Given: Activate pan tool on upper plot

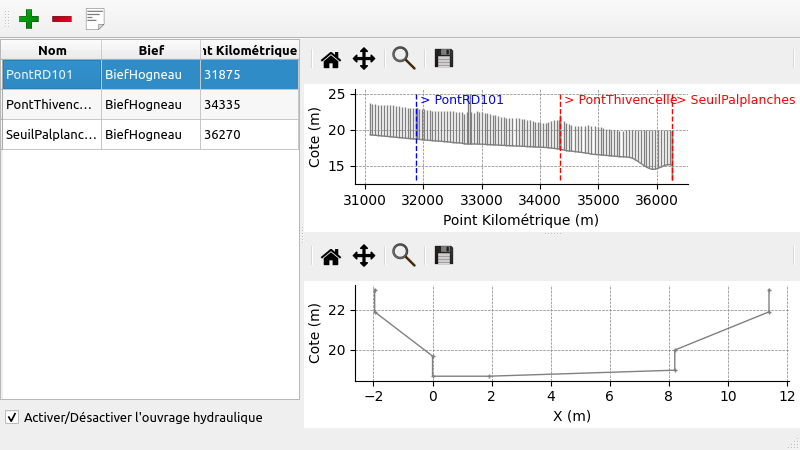Looking at the screenshot, I should pos(364,59).
